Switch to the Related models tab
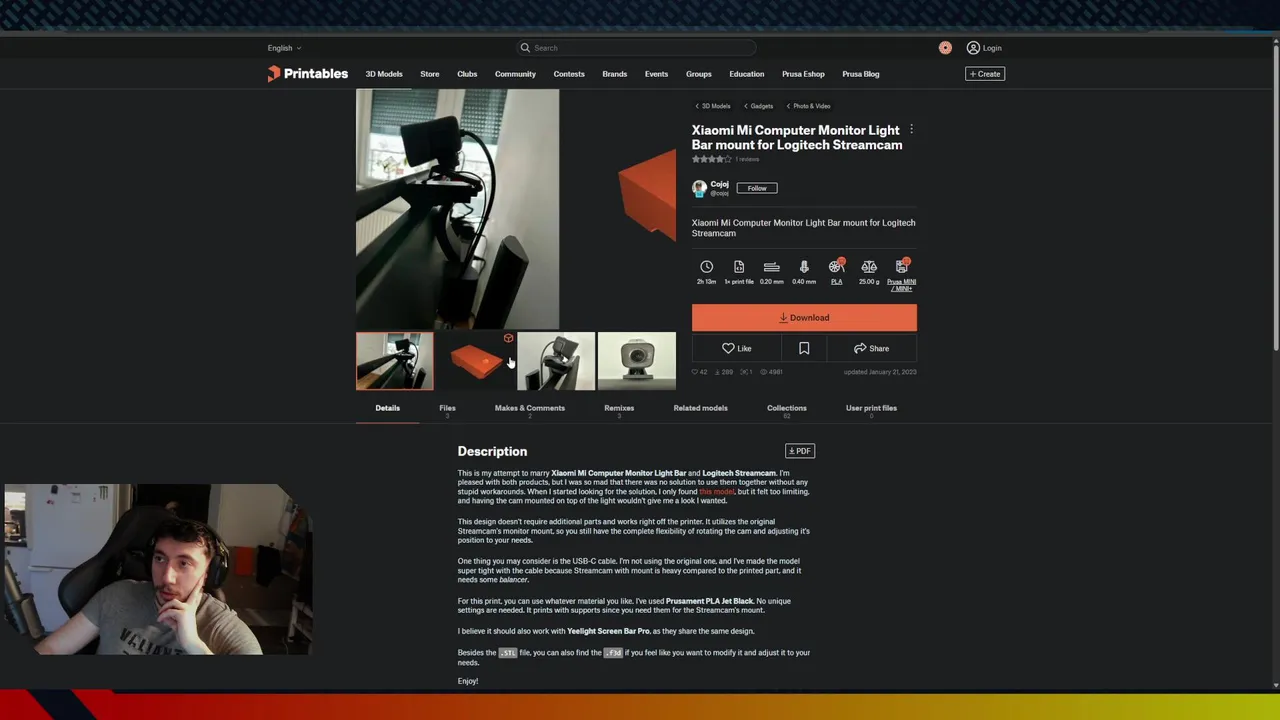1280x720 pixels. (x=700, y=408)
